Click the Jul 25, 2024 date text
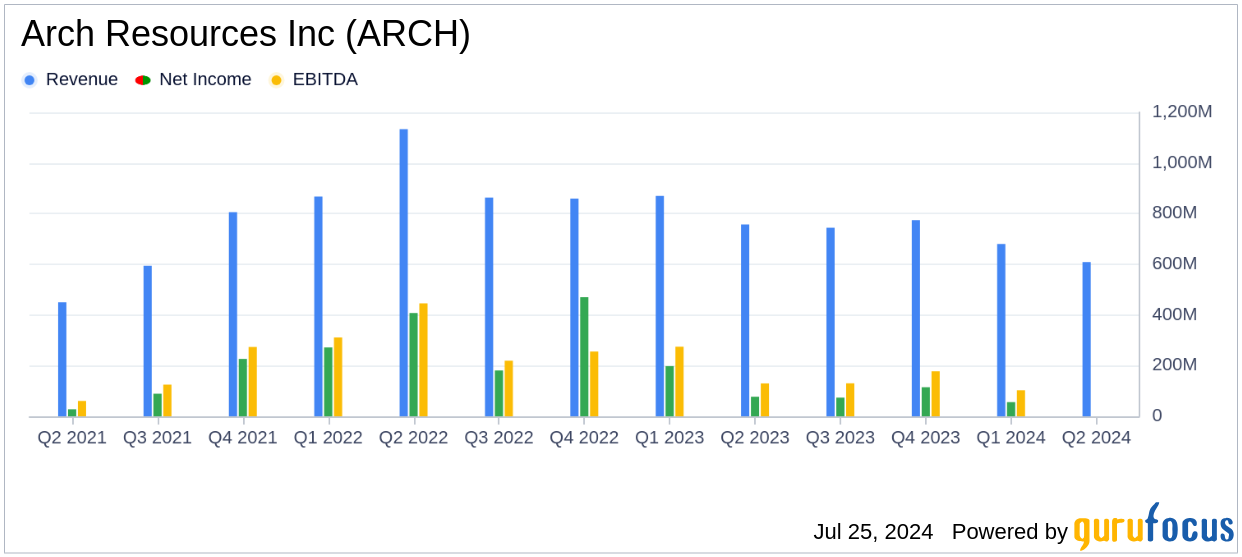The width and height of the screenshot is (1242, 557). coord(873,532)
